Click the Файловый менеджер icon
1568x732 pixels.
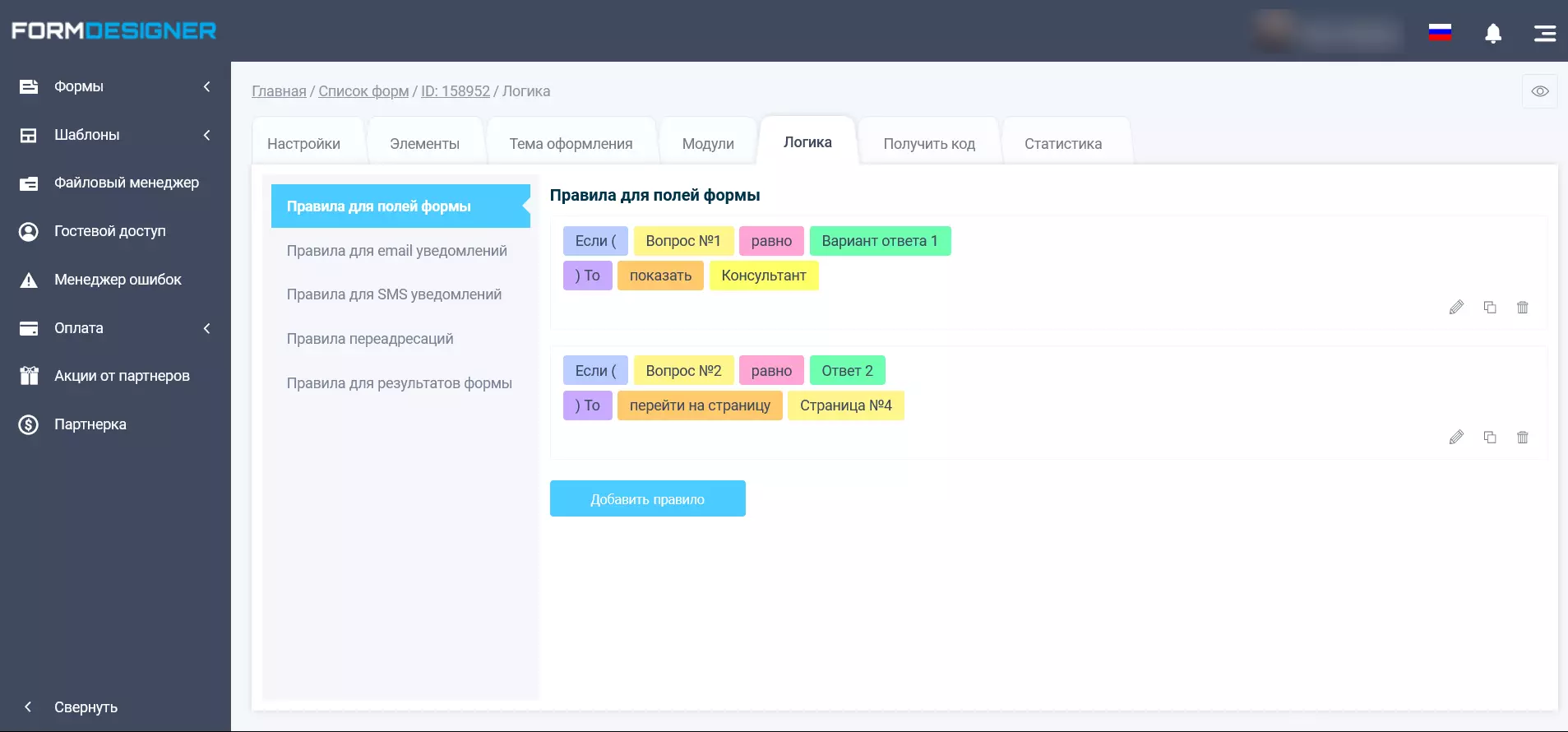click(29, 183)
